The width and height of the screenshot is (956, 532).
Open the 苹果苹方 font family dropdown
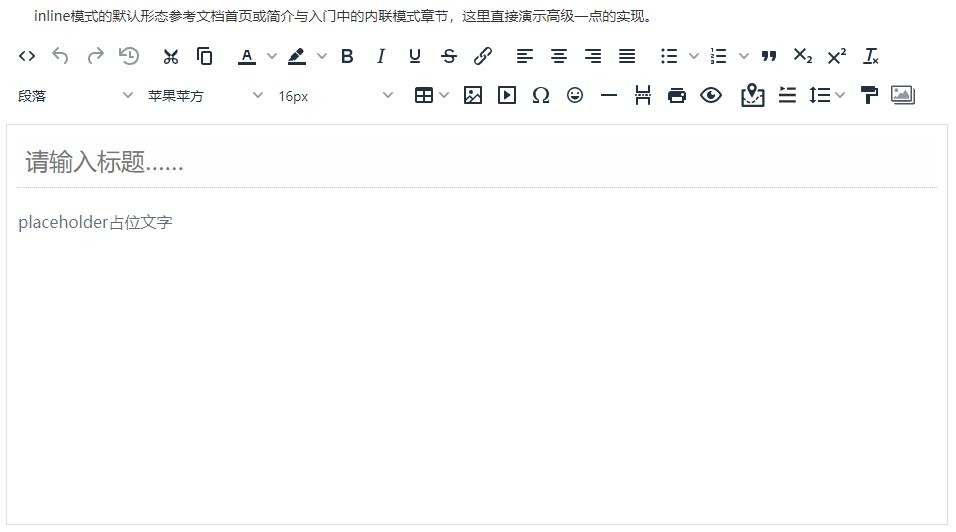(205, 96)
